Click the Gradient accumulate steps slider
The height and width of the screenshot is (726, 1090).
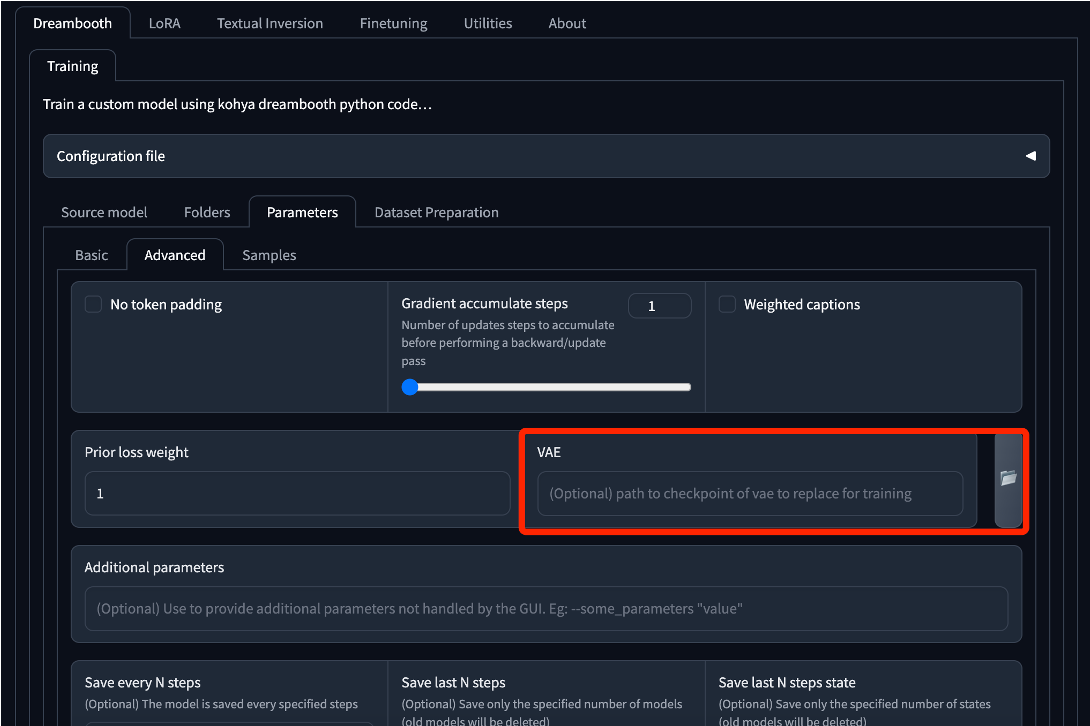pyautogui.click(x=546, y=387)
